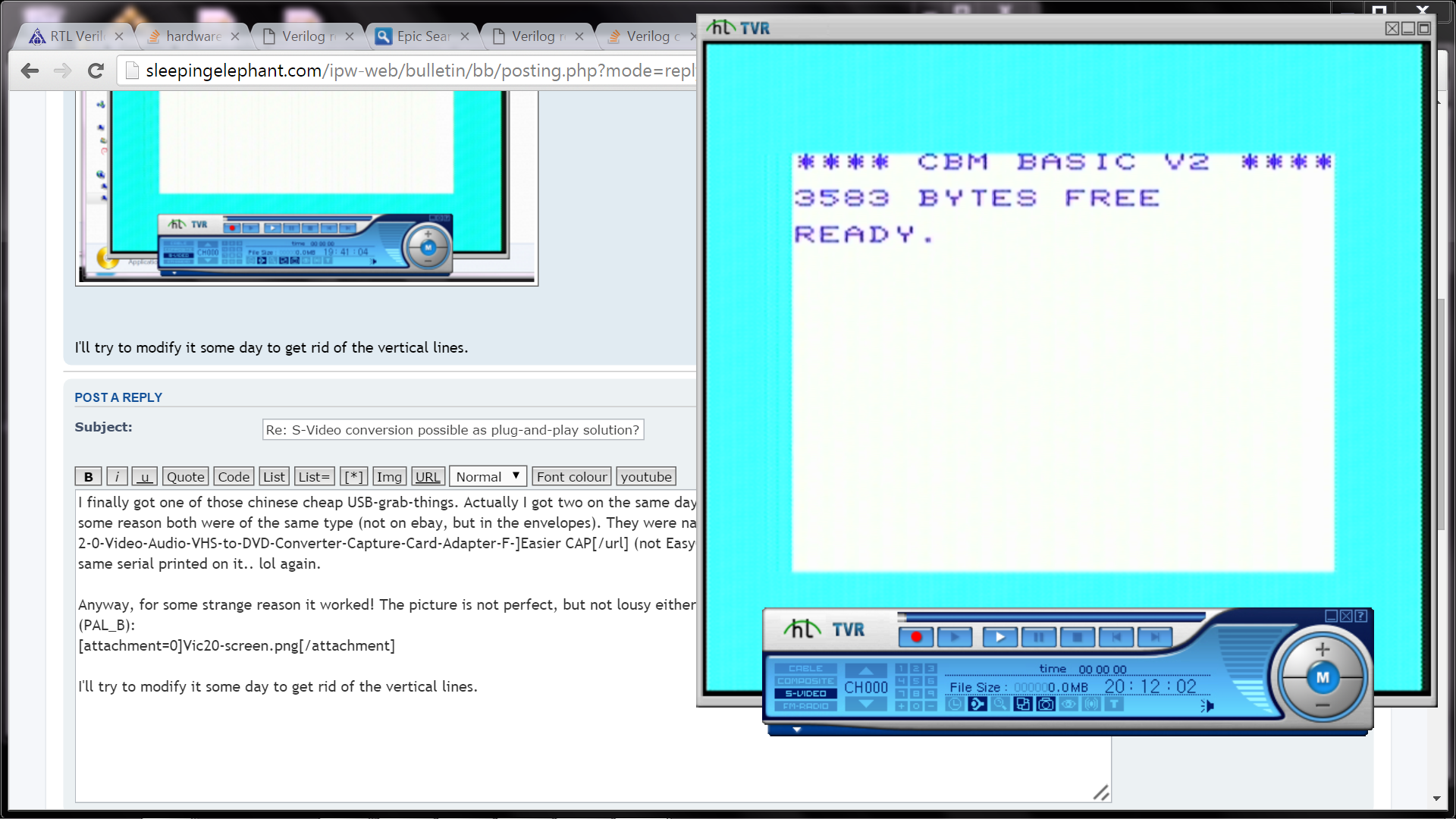Select S-VIDEO input source
This screenshot has height=819, width=1456.
coord(805,693)
